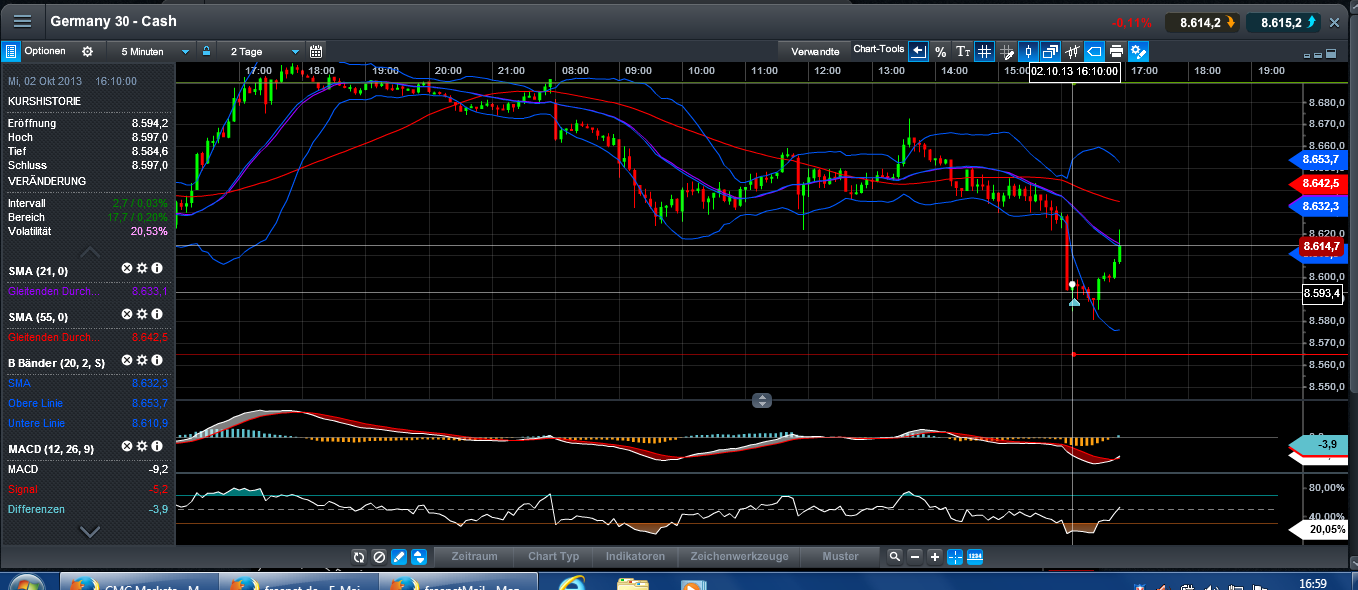Toggle the blue pencil drawing mode
The width and height of the screenshot is (1358, 590).
(399, 557)
